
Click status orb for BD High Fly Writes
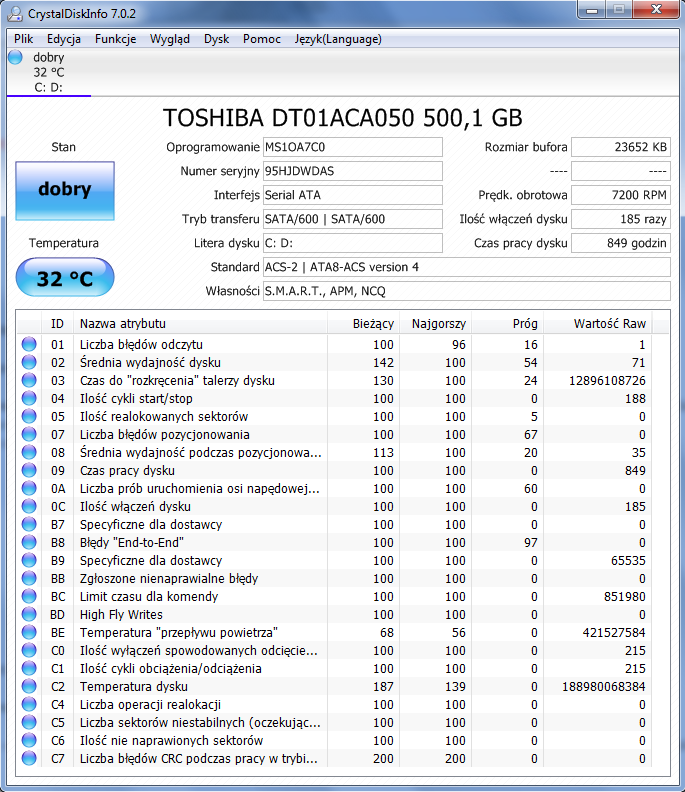click(29, 614)
